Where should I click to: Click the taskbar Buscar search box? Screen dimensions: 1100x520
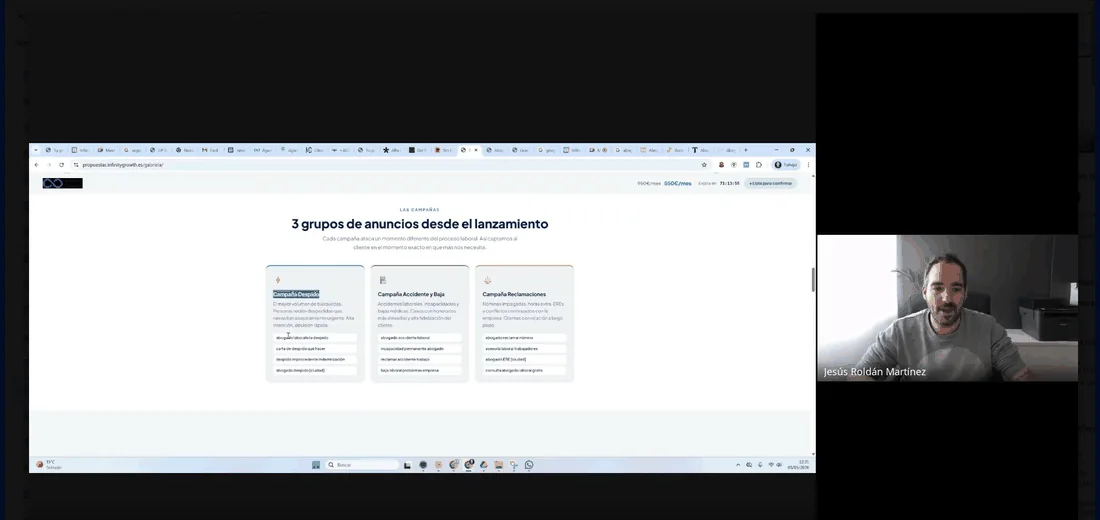[x=362, y=465]
